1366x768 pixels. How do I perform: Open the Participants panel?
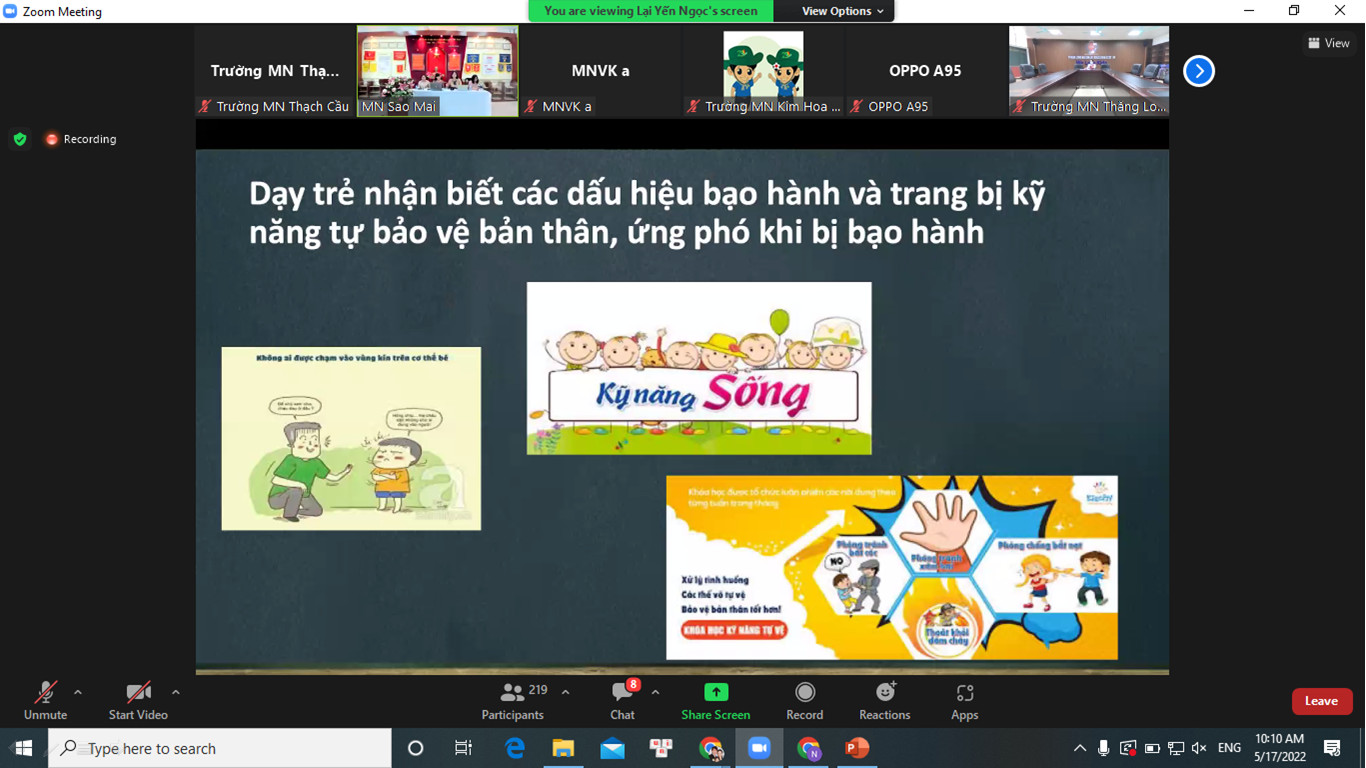point(513,700)
